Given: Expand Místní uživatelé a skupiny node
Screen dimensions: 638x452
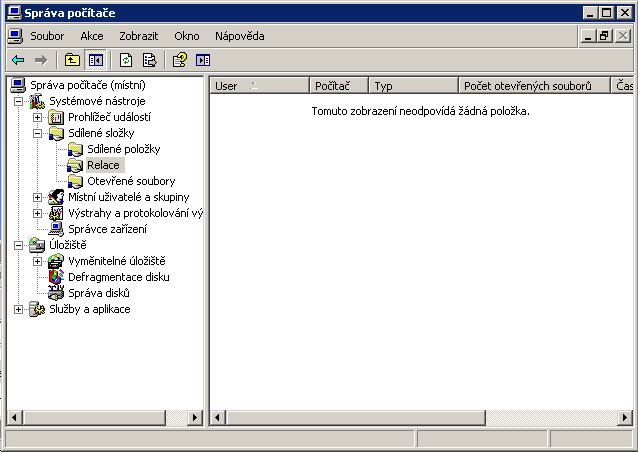Looking at the screenshot, I should pyautogui.click(x=37, y=197).
